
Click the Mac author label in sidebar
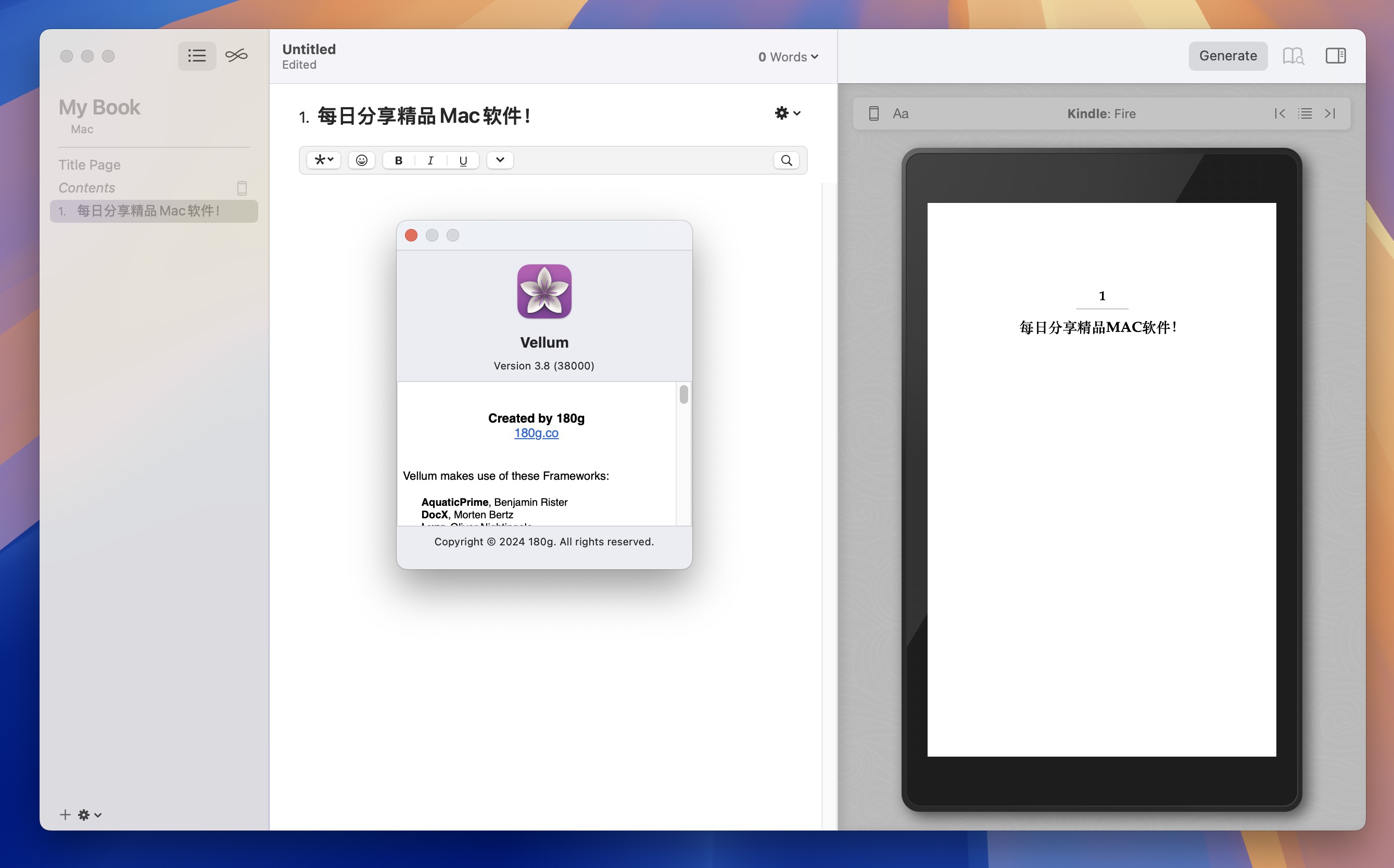(x=82, y=129)
